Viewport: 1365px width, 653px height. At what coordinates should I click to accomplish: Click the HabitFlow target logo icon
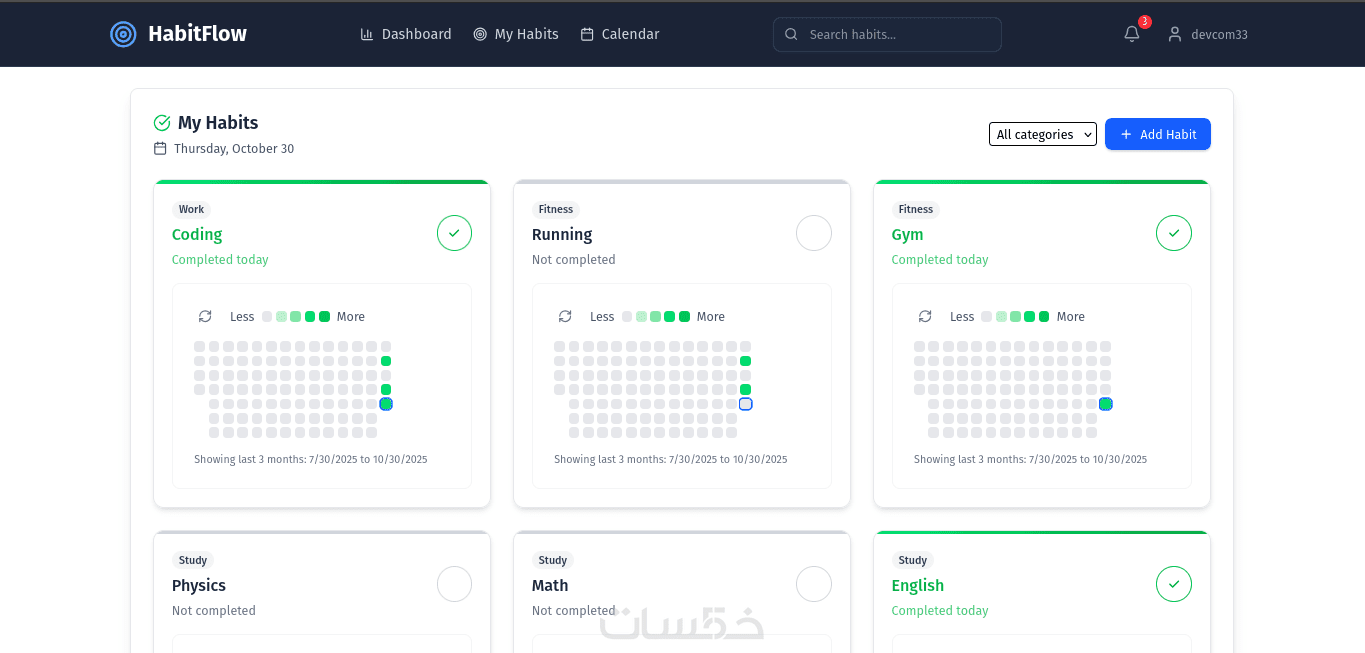122,34
